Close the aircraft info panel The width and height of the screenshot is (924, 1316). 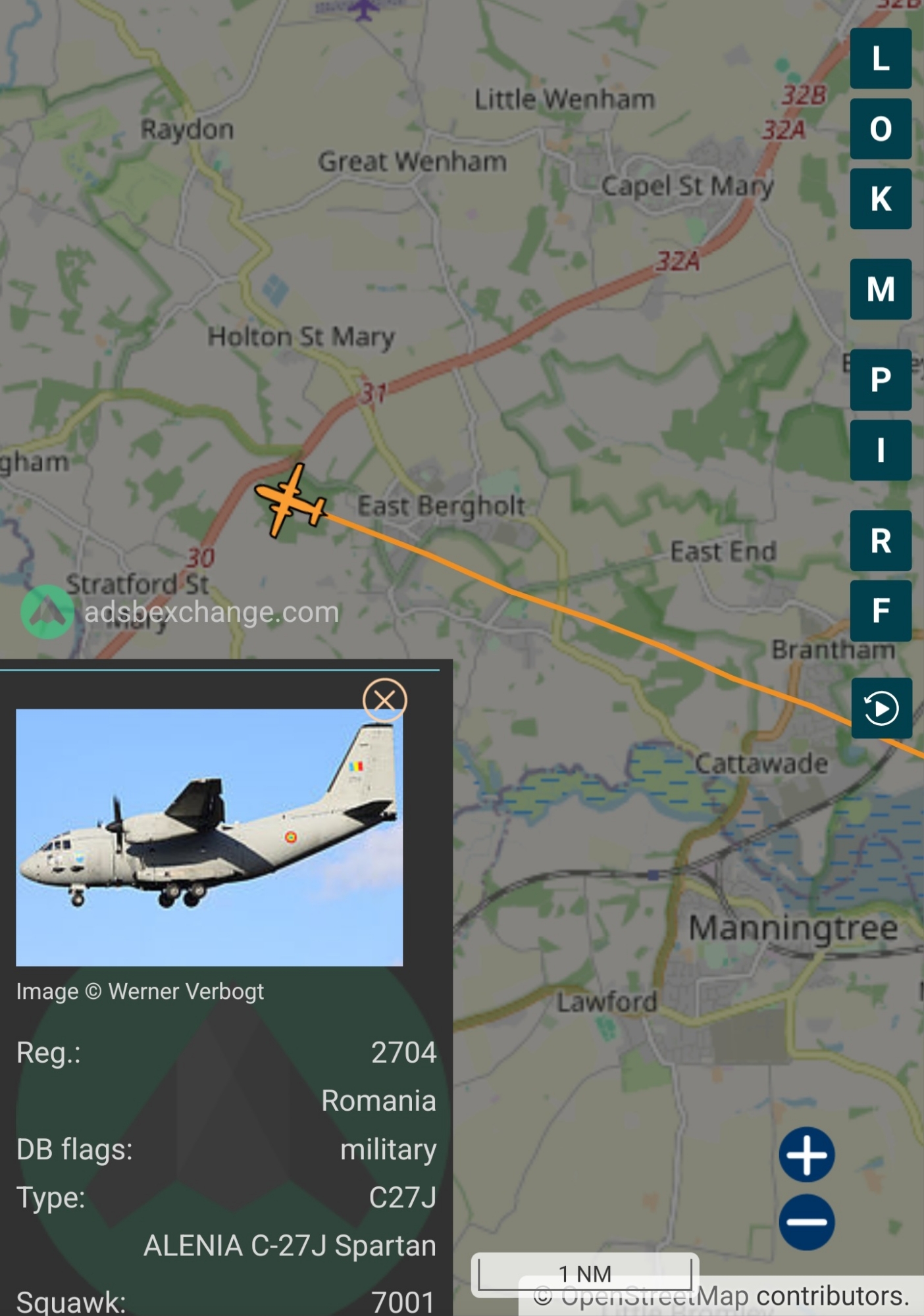(x=385, y=700)
